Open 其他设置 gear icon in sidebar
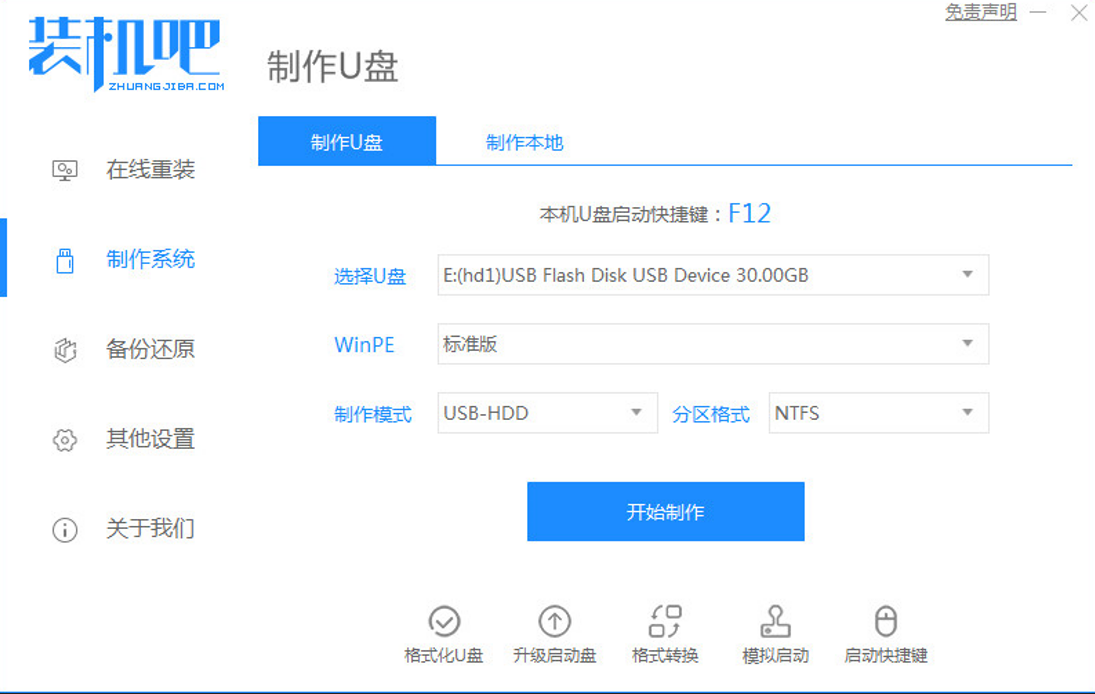Viewport: 1095px width, 694px height. (x=65, y=440)
